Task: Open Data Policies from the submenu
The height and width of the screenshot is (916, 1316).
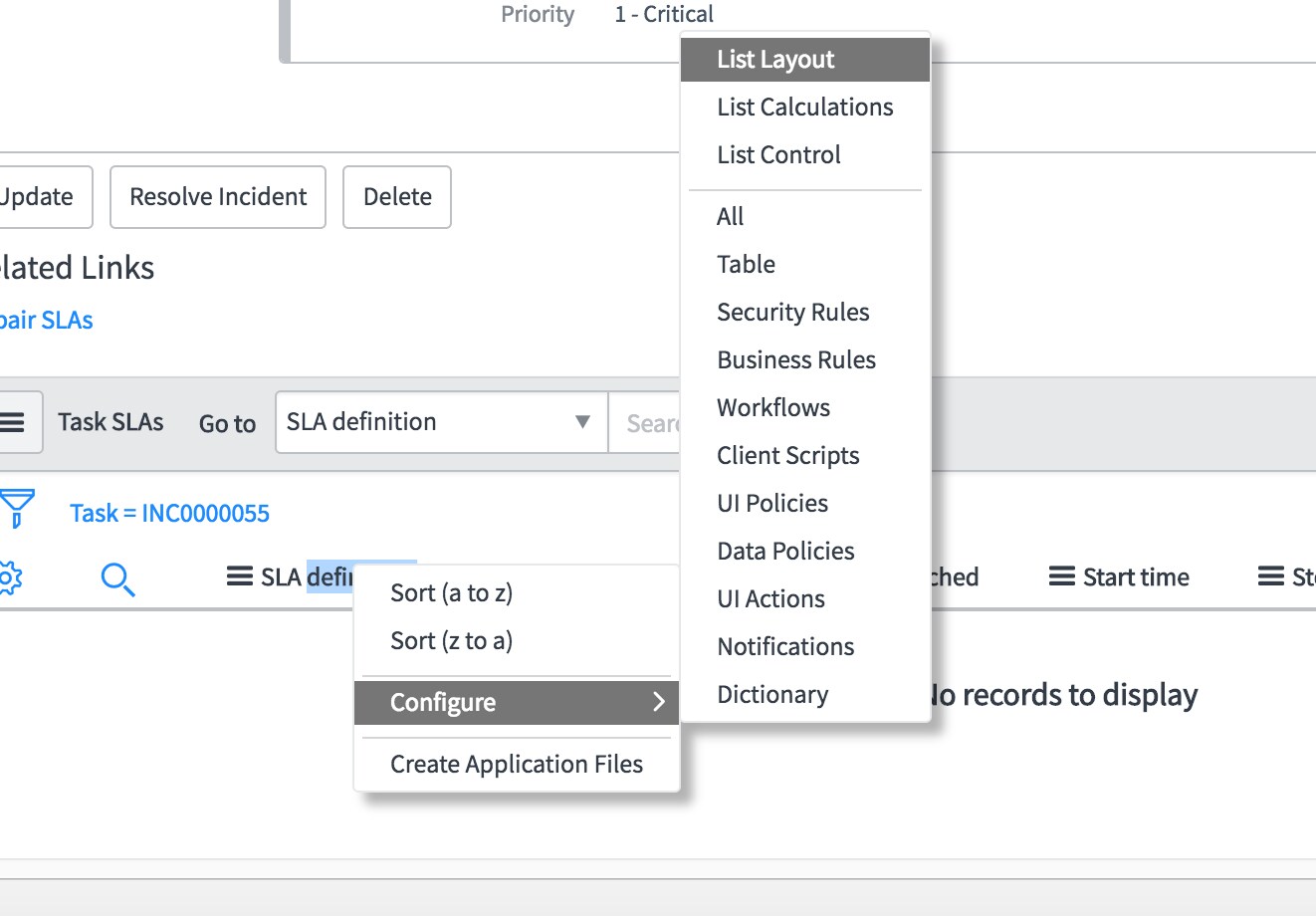Action: [x=805, y=551]
